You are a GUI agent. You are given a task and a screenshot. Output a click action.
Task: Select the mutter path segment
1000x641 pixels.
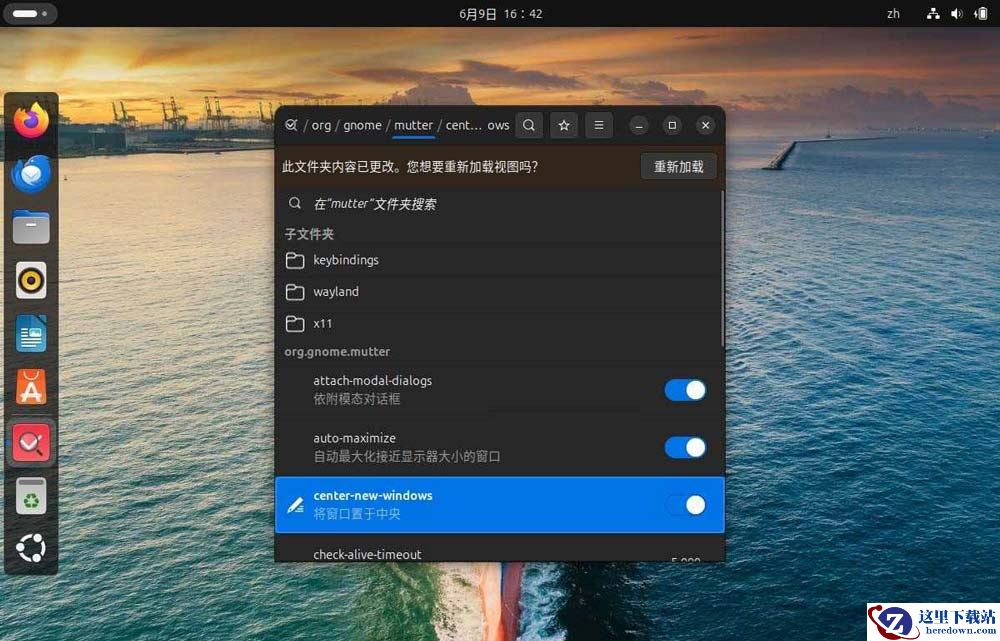[x=413, y=125]
